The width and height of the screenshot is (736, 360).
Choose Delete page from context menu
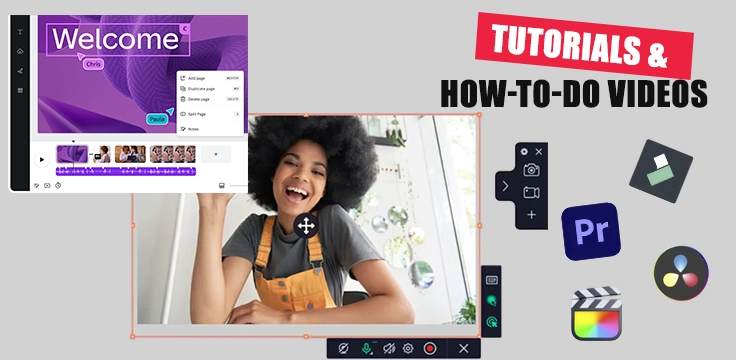210,99
